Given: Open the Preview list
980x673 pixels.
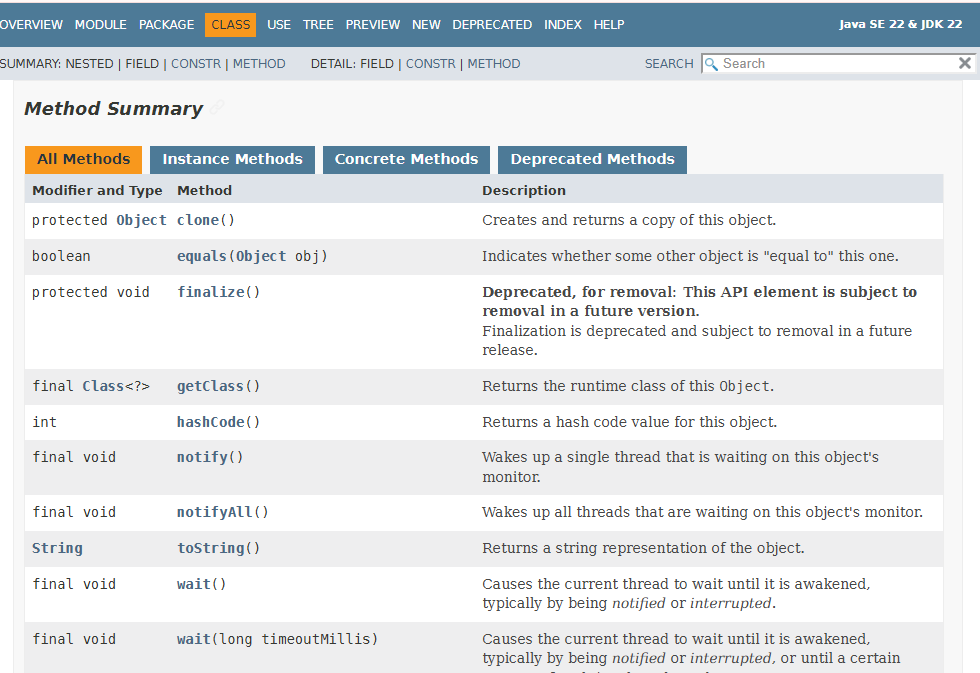Looking at the screenshot, I should coord(372,25).
